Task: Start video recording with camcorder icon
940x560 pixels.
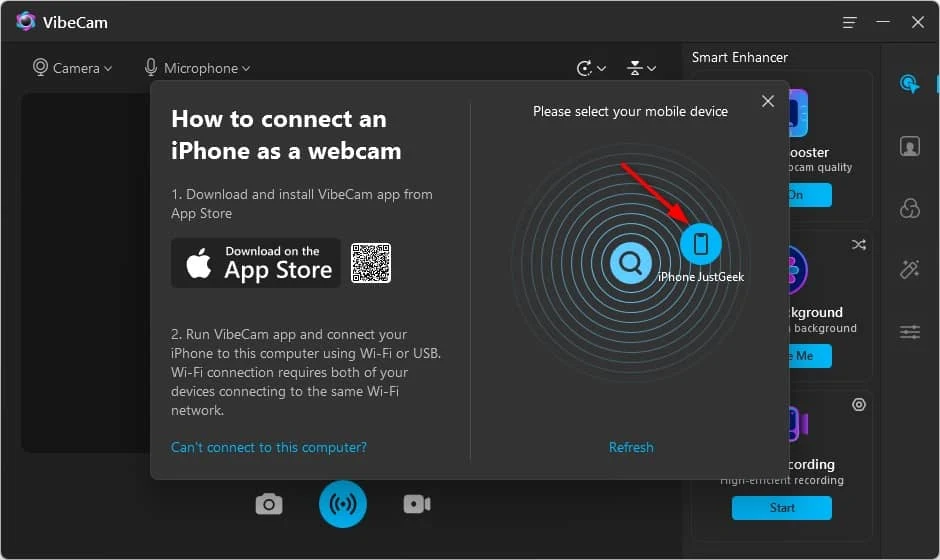Action: (417, 504)
